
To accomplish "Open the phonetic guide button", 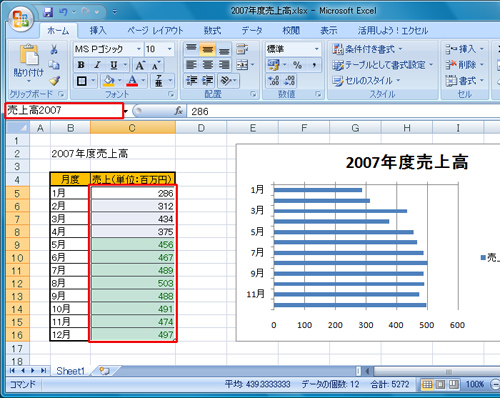I will 159,81.
